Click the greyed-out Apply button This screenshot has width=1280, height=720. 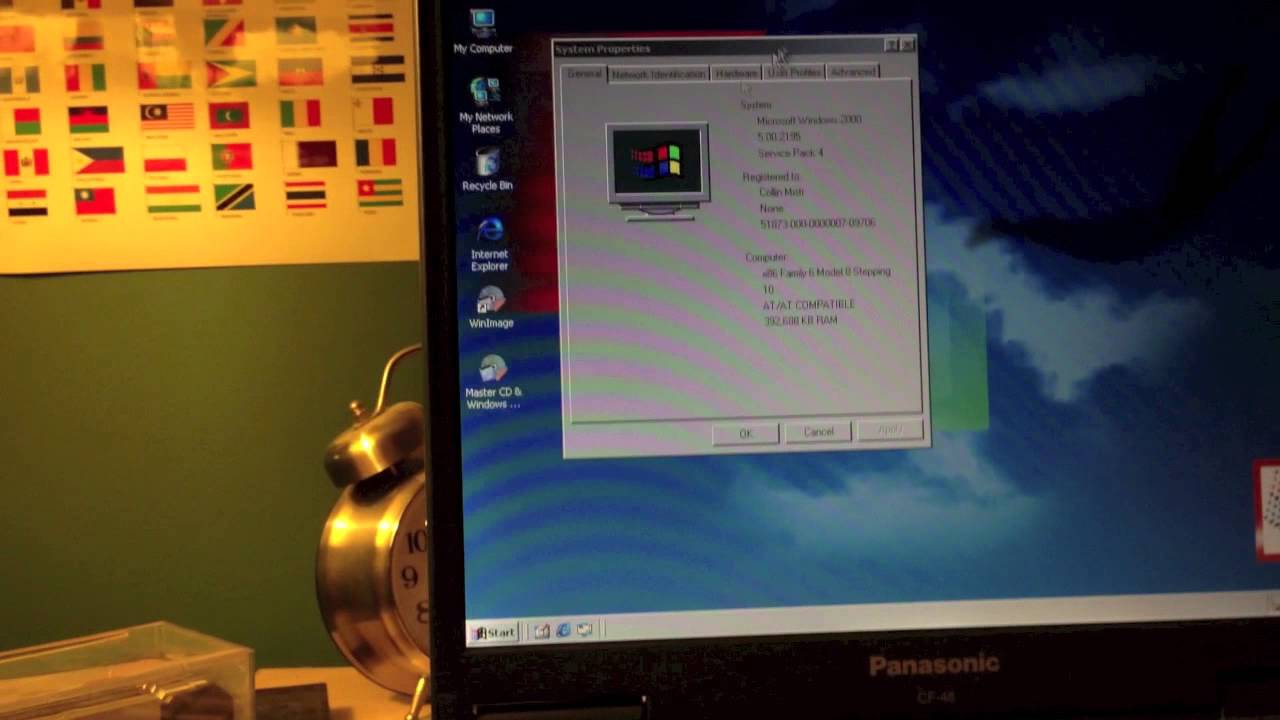point(889,429)
